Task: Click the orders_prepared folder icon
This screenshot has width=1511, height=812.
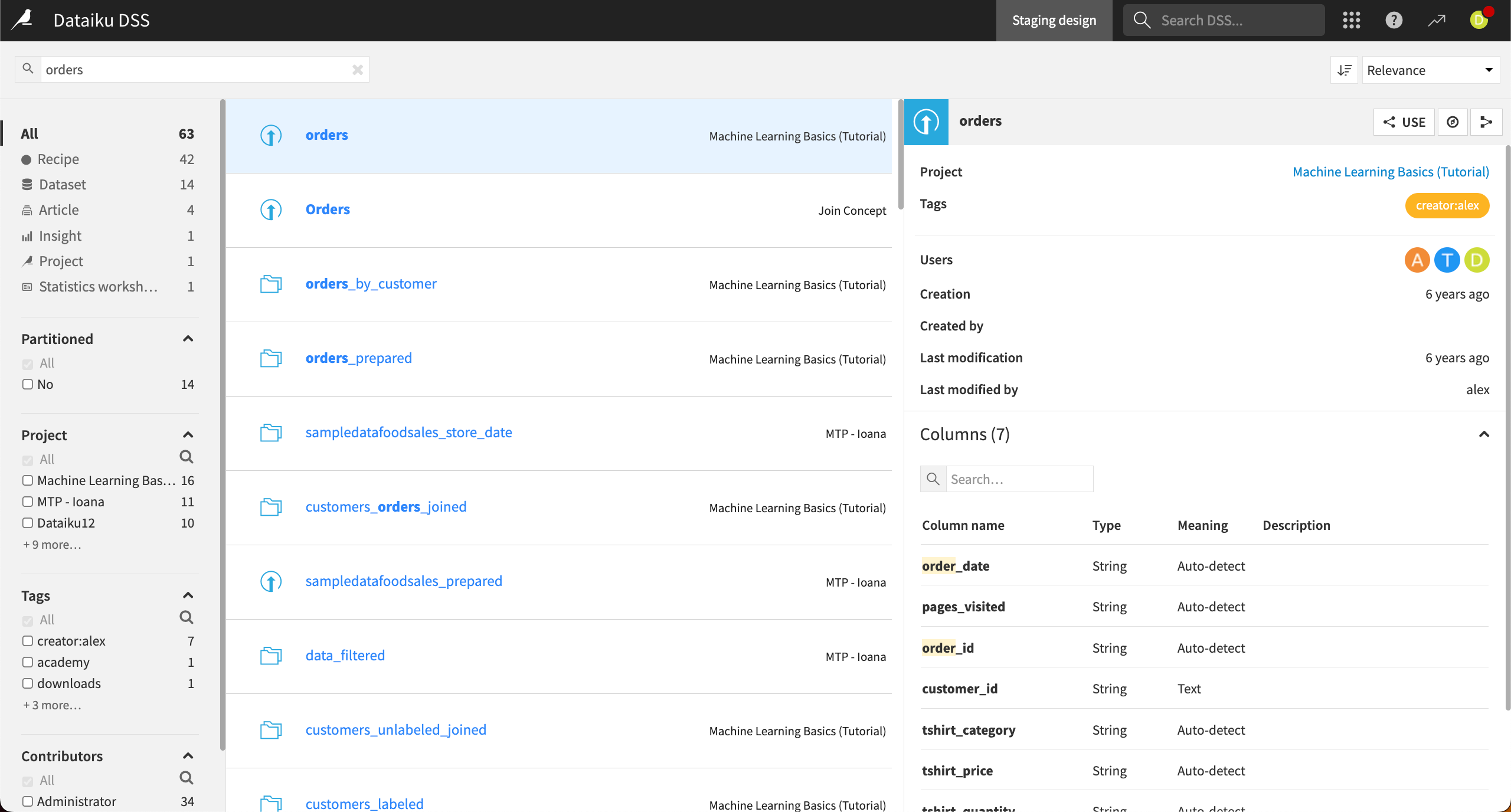Action: (x=271, y=358)
